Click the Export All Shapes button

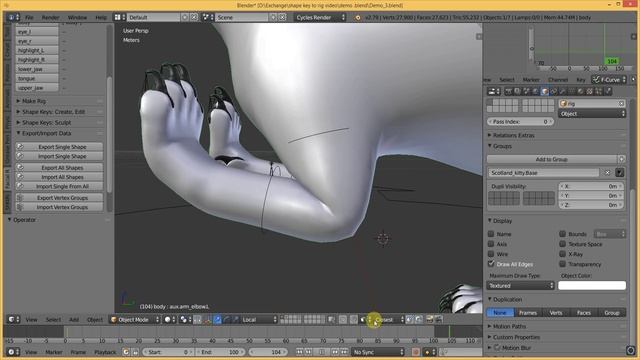[x=60, y=167]
